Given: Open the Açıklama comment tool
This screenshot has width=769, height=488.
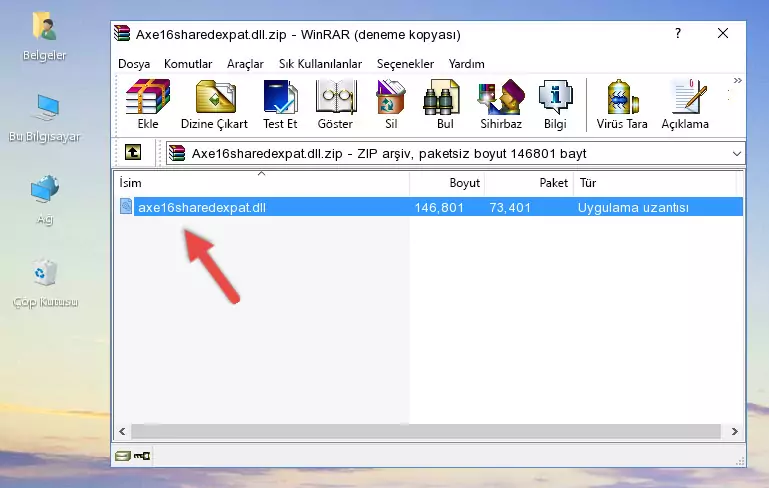Looking at the screenshot, I should coord(685,104).
